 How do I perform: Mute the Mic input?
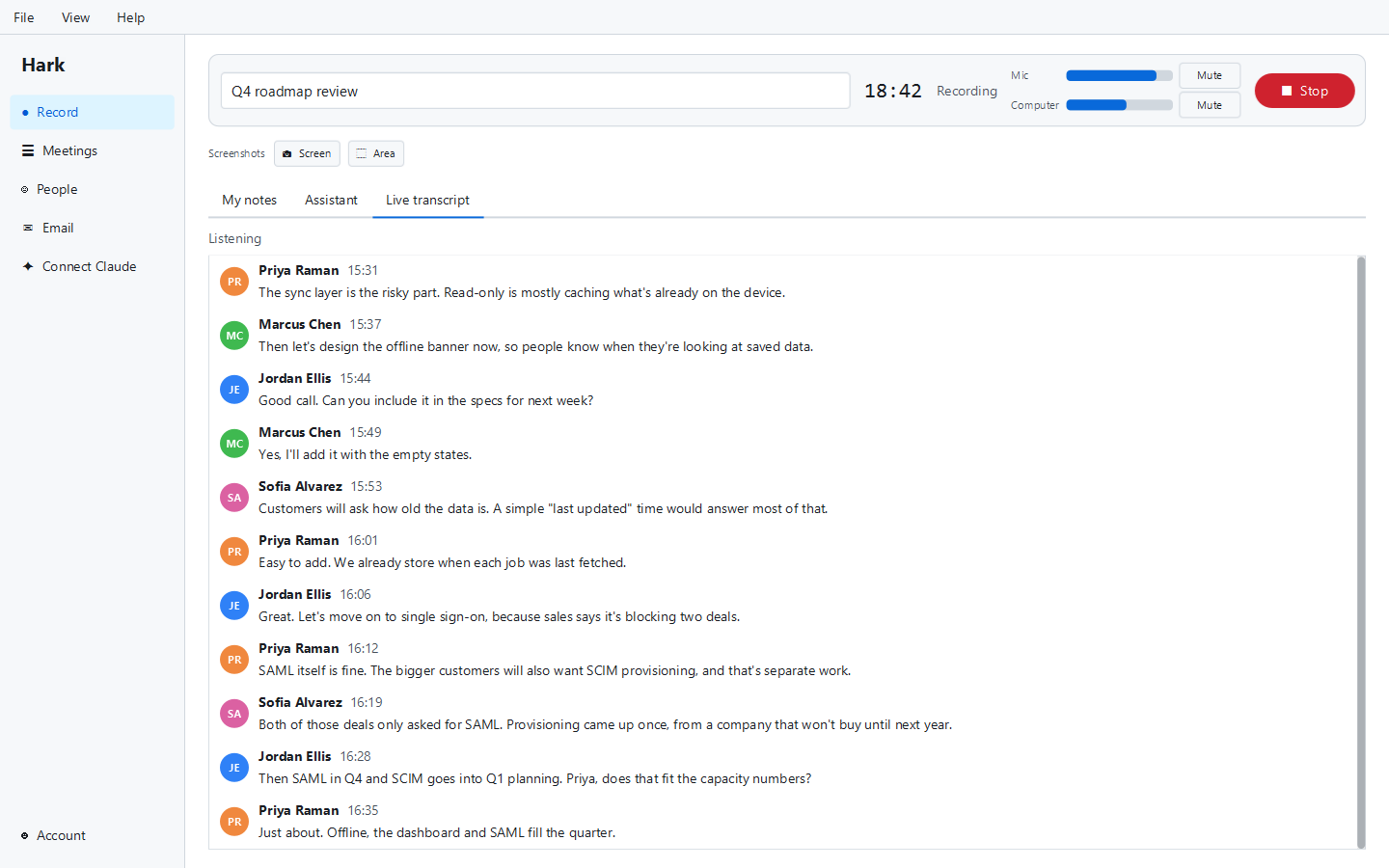pyautogui.click(x=1210, y=75)
